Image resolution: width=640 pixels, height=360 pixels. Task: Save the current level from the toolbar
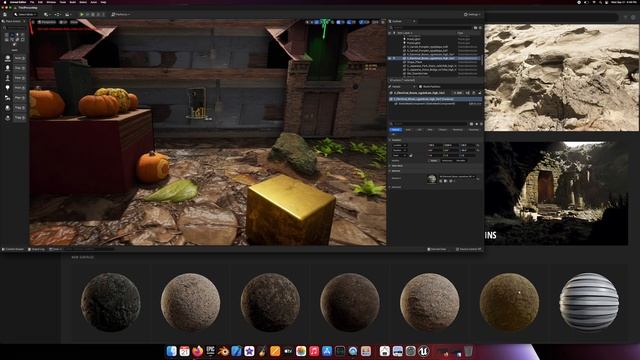(4, 14)
